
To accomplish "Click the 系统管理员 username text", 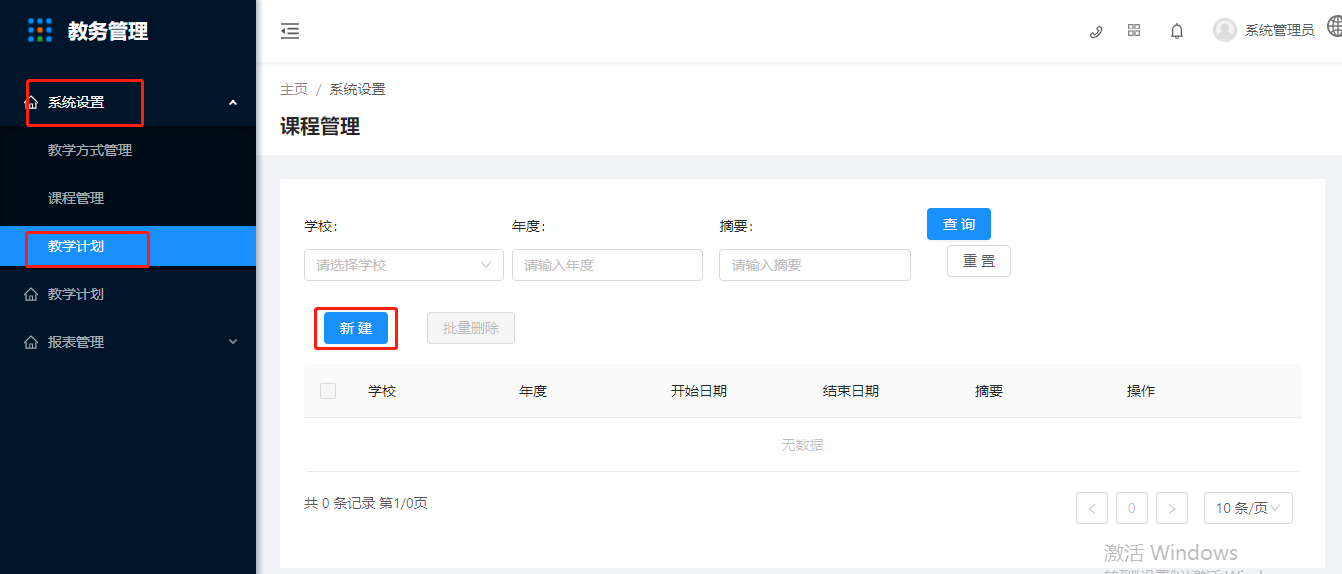I will pyautogui.click(x=1279, y=30).
